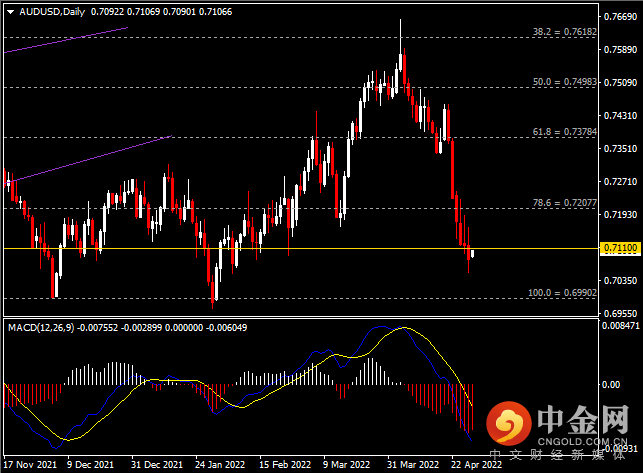The width and height of the screenshot is (643, 473).
Task: Select the 61.8 = 0.73784 Fibonacci label
Action: 565,132
